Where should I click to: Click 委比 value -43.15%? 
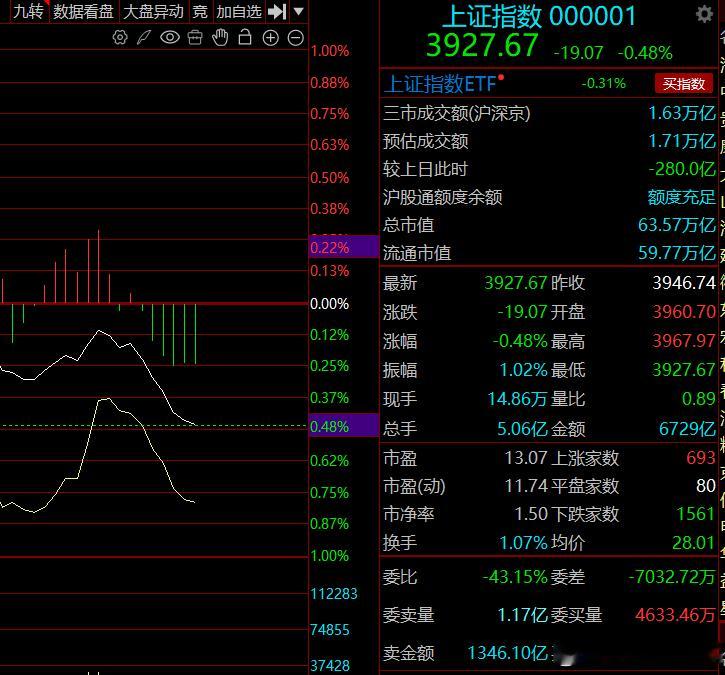(x=515, y=577)
